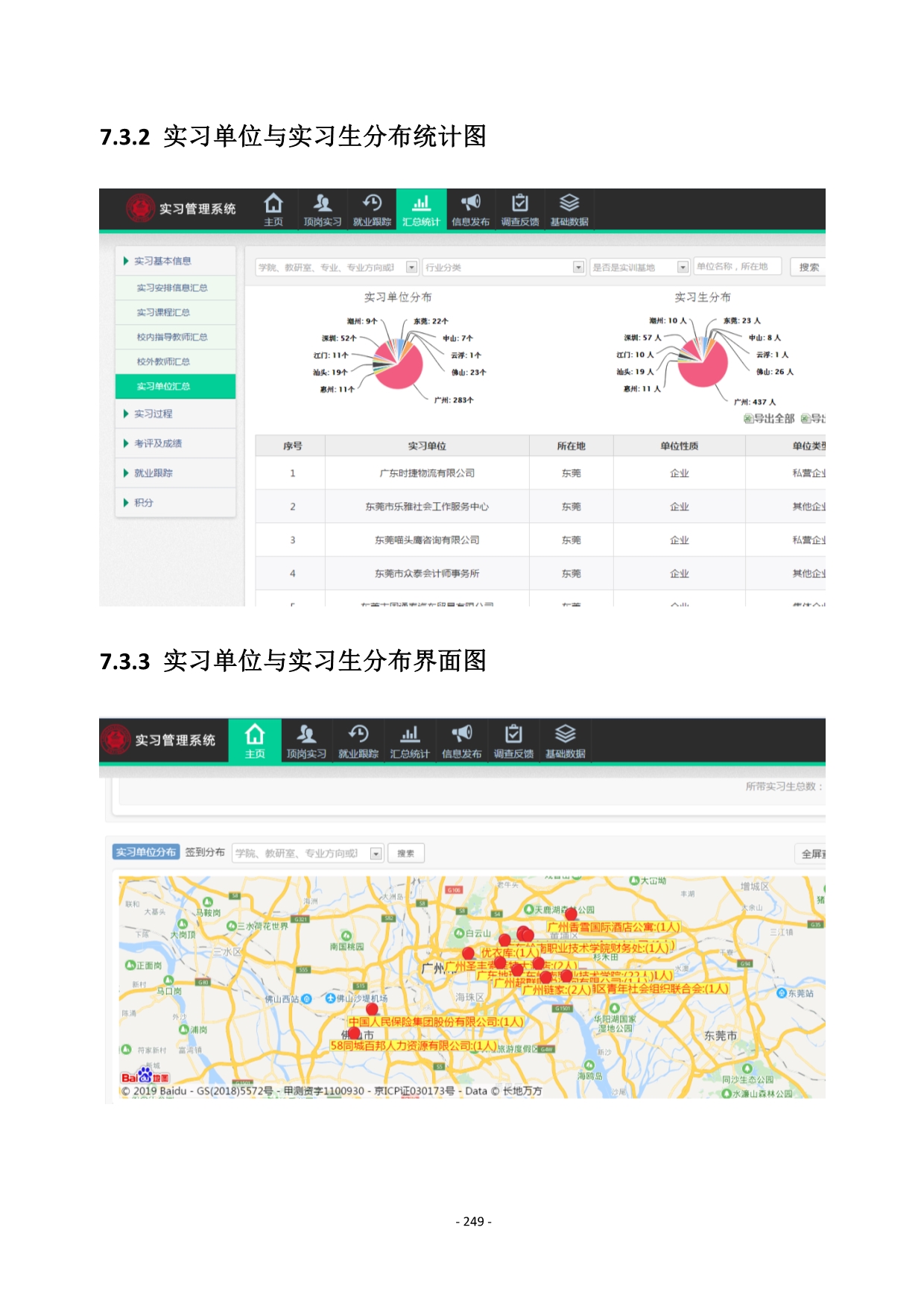Click the 搜索 button beside the map filter
The image size is (924, 1306).
click(405, 853)
